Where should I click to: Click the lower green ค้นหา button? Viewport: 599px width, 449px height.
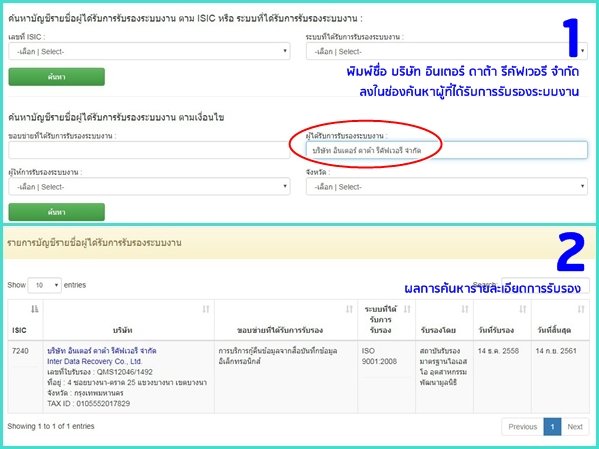tap(57, 212)
